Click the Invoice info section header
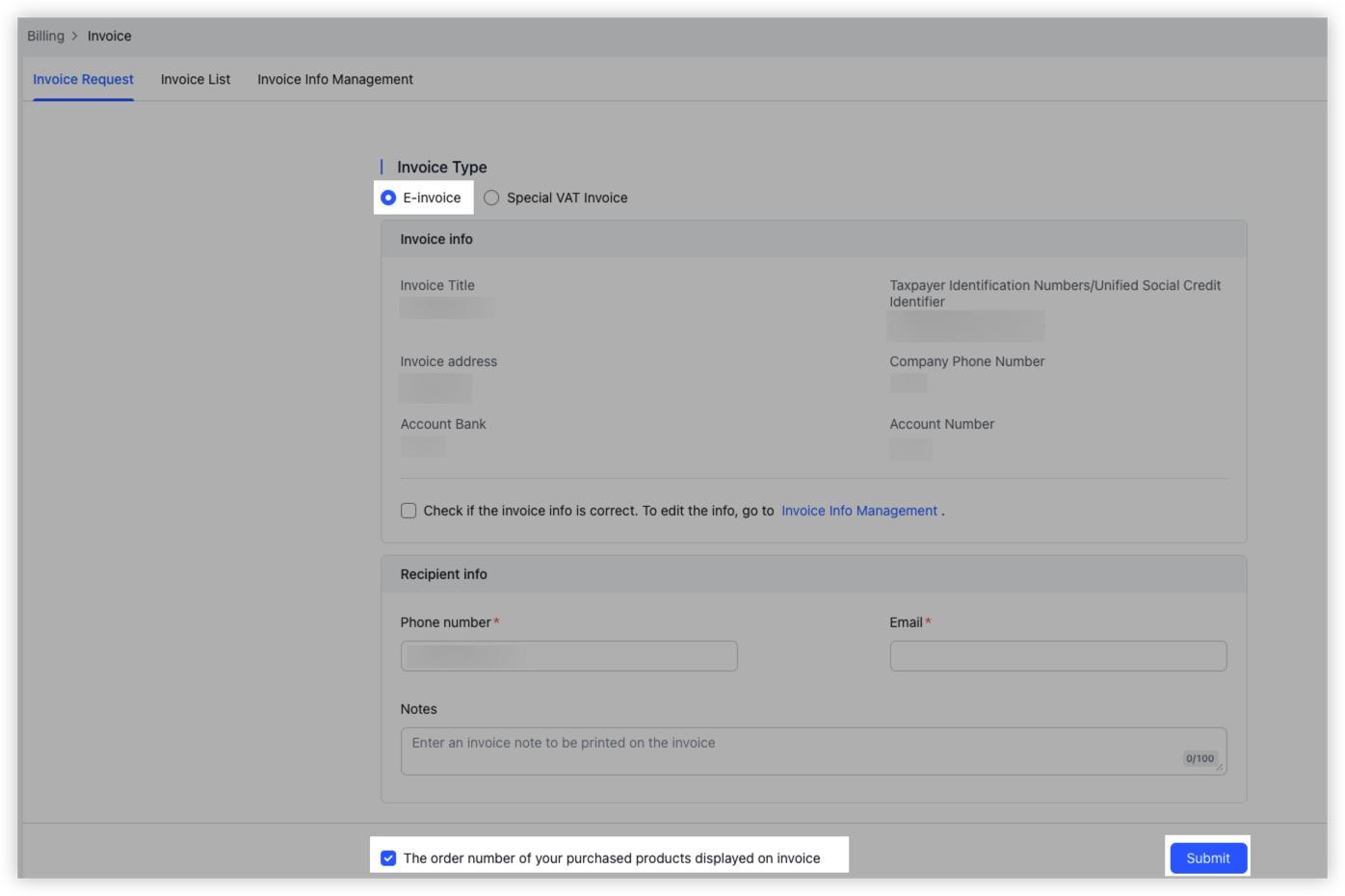This screenshot has width=1345, height=896. click(x=435, y=238)
